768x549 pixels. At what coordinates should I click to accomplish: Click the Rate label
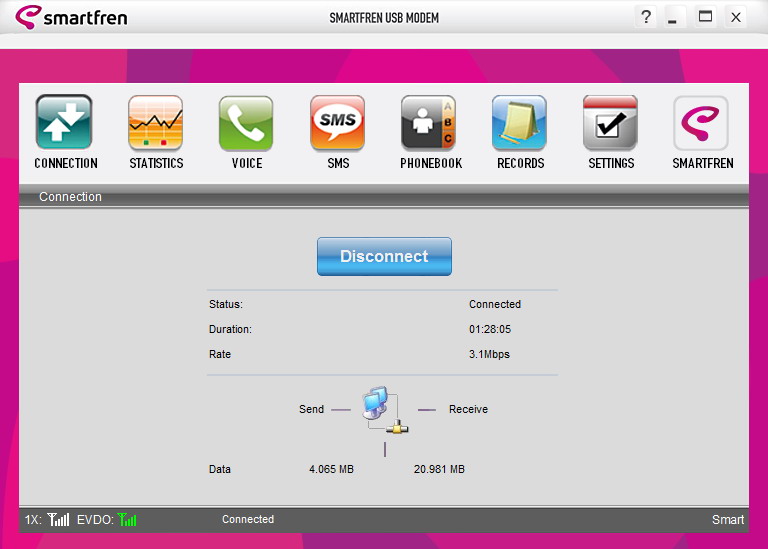pyautogui.click(x=220, y=354)
